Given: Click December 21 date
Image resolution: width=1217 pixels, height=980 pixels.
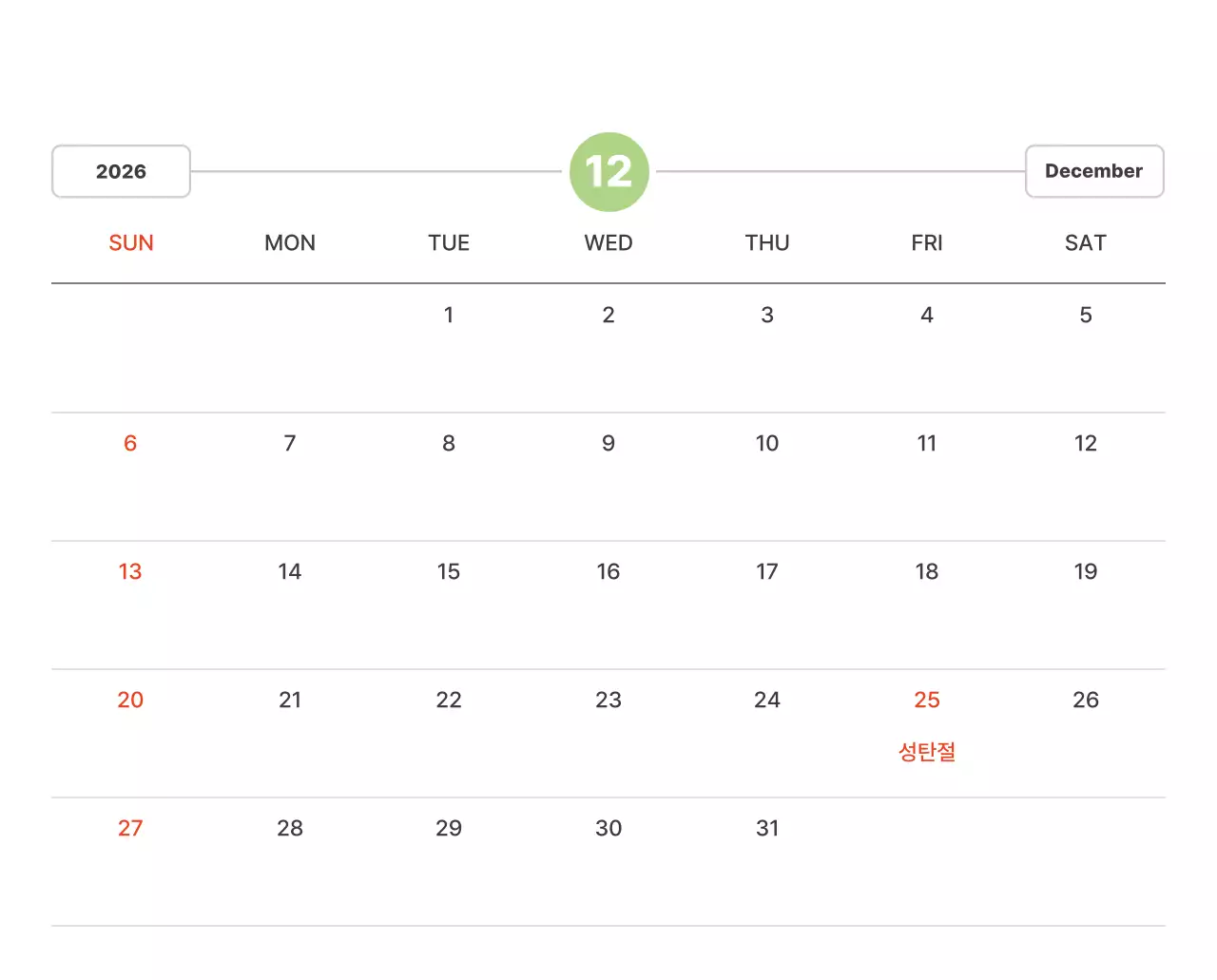Looking at the screenshot, I should coord(290,701).
